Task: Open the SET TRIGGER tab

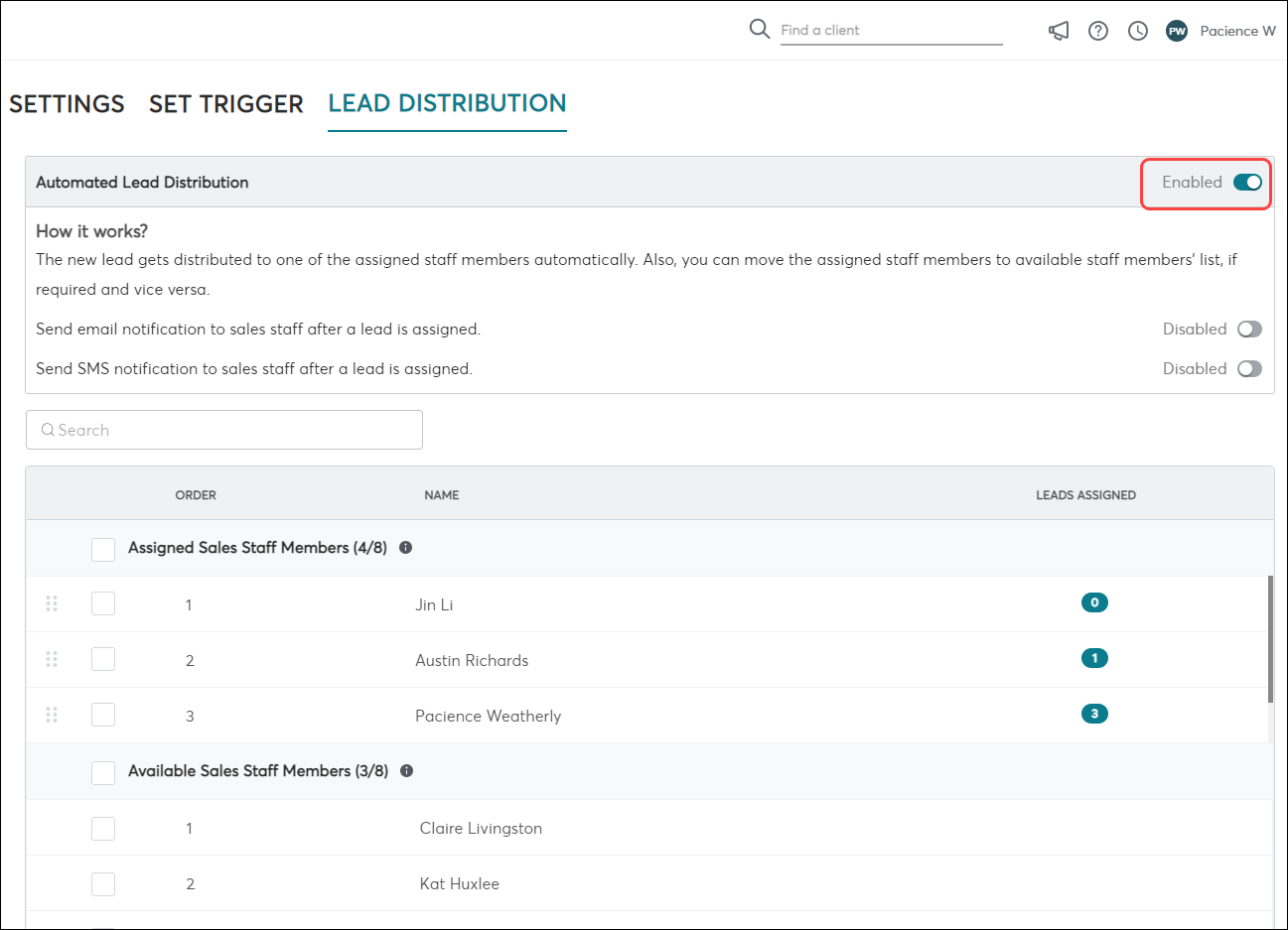Action: 225,104
